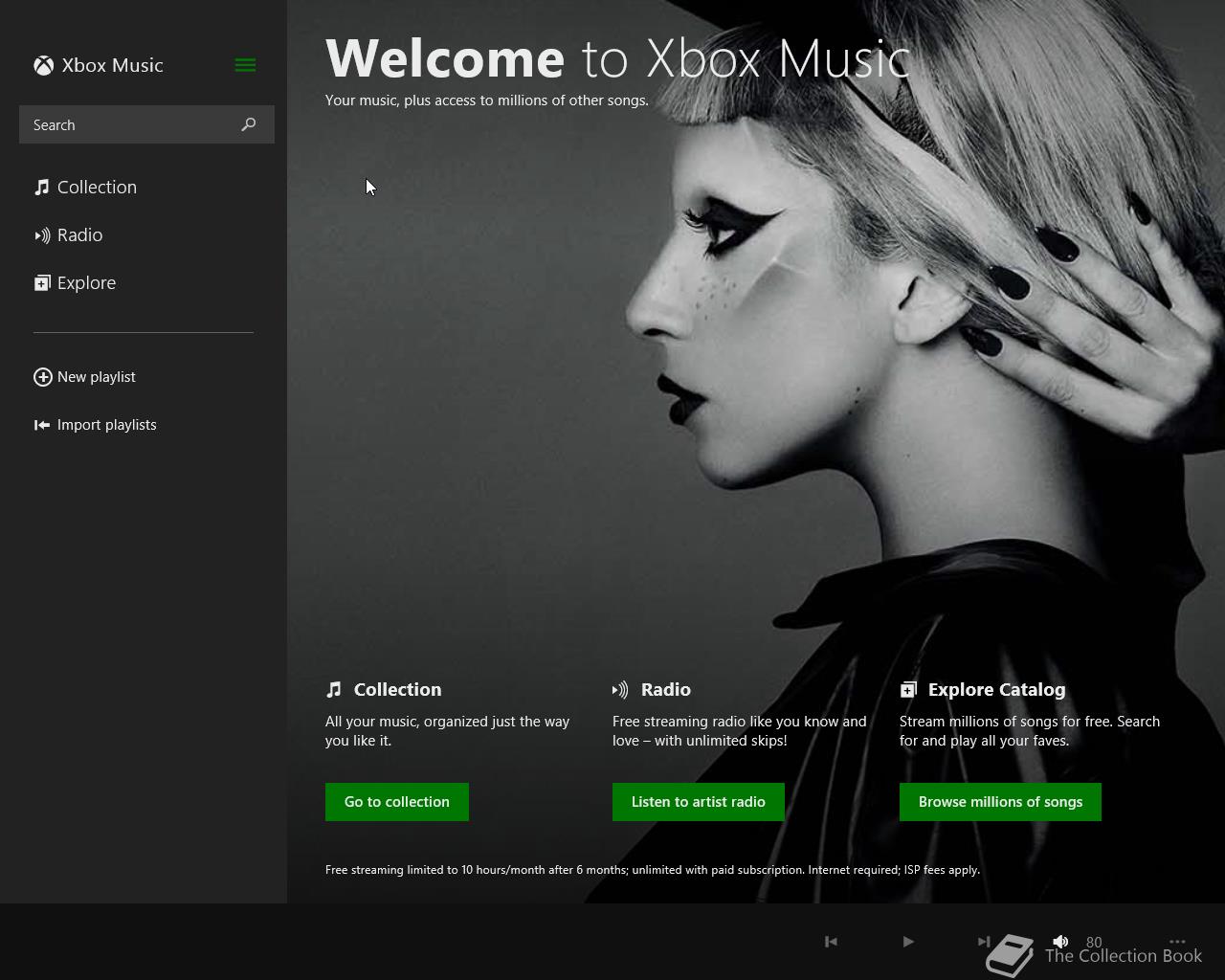Click the volume value 80
This screenshot has height=980, width=1225.
[1094, 942]
